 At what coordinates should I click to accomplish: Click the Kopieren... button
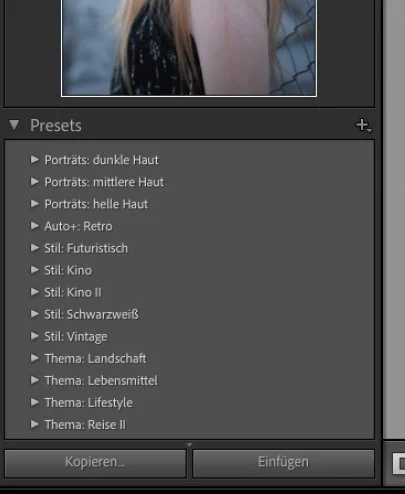tap(95, 463)
